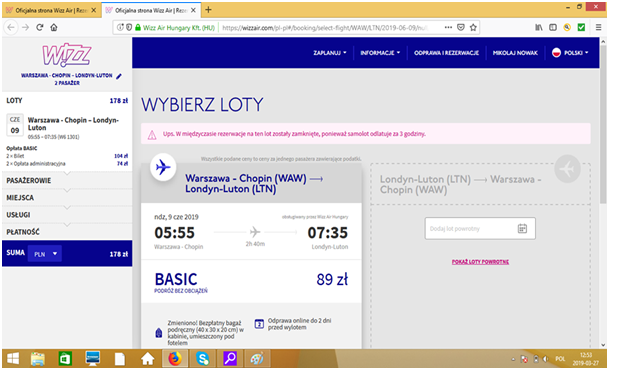Click POKAŻ LOTY POWROTNE link
Screen dimensions: 622x370
[480, 262]
